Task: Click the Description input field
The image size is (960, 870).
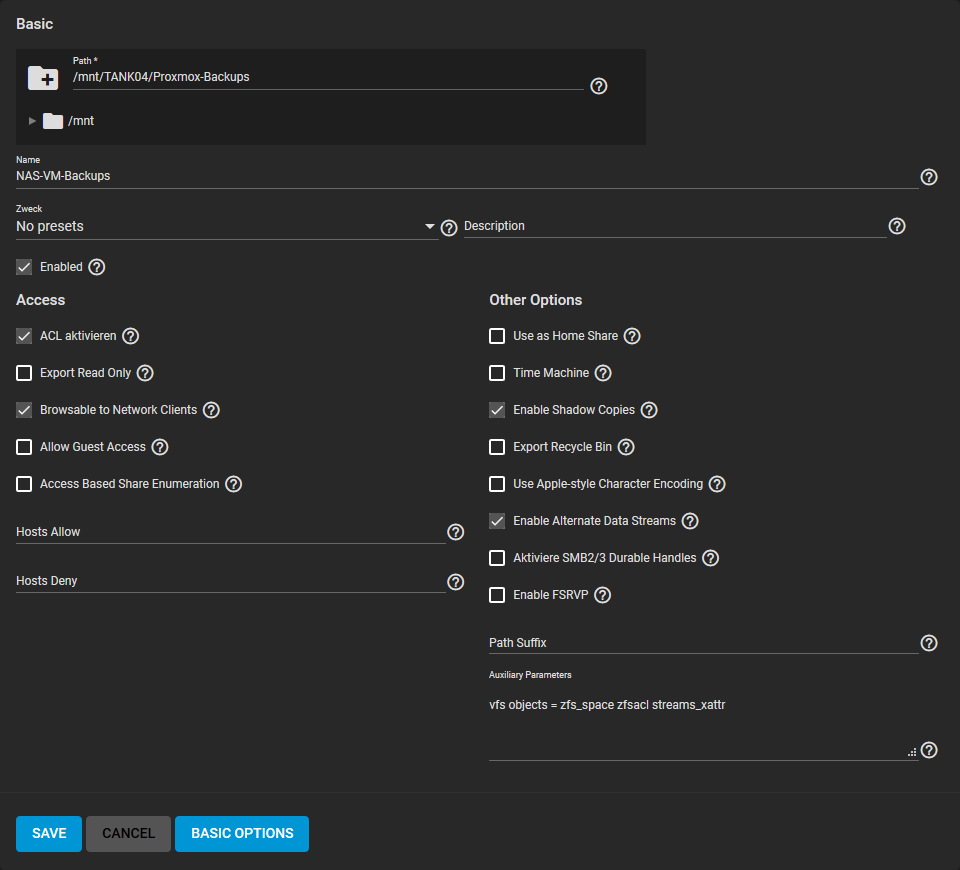Action: tap(675, 226)
